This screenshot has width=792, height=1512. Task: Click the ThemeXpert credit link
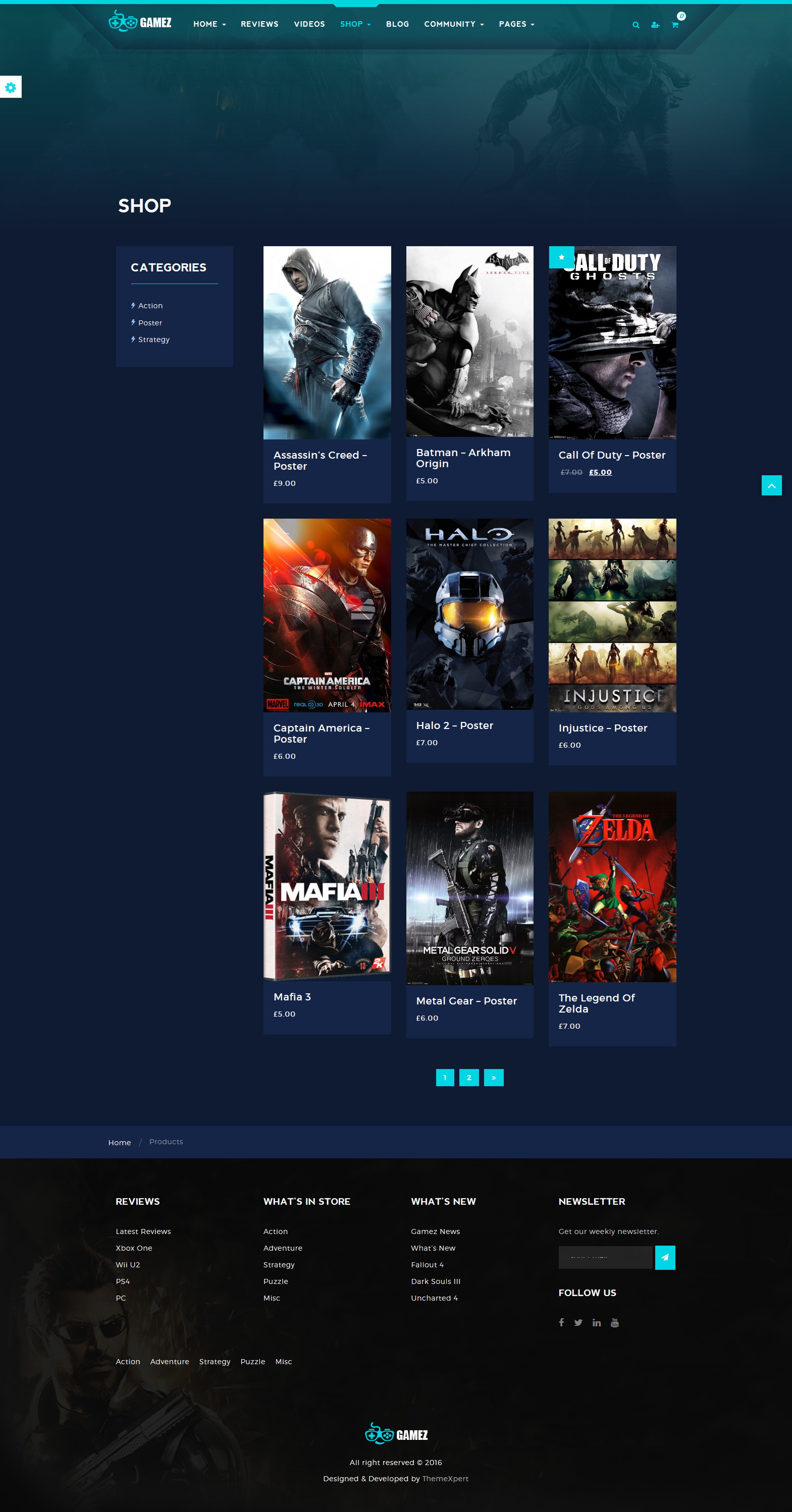point(445,1479)
